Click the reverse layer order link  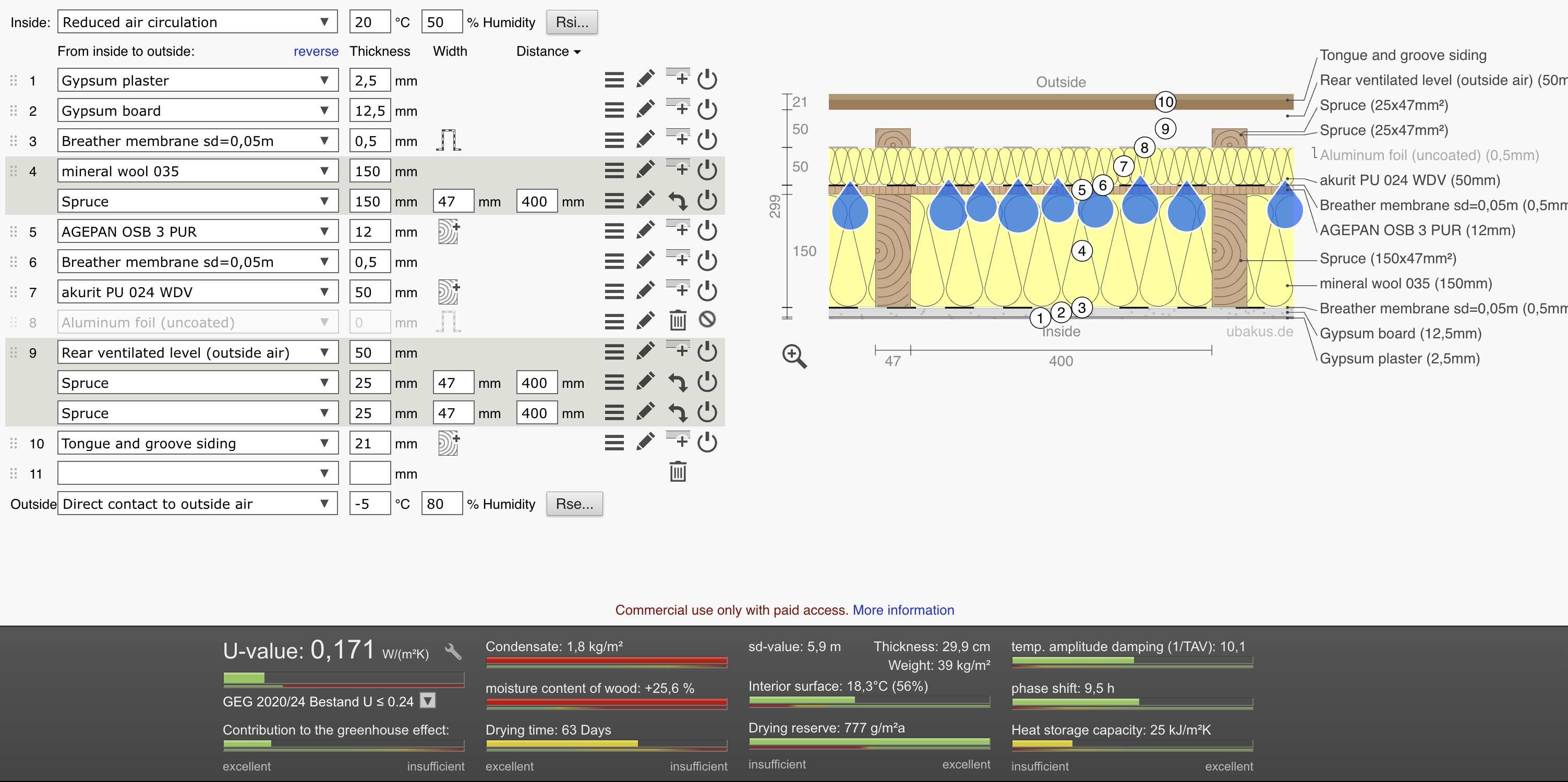coord(315,52)
